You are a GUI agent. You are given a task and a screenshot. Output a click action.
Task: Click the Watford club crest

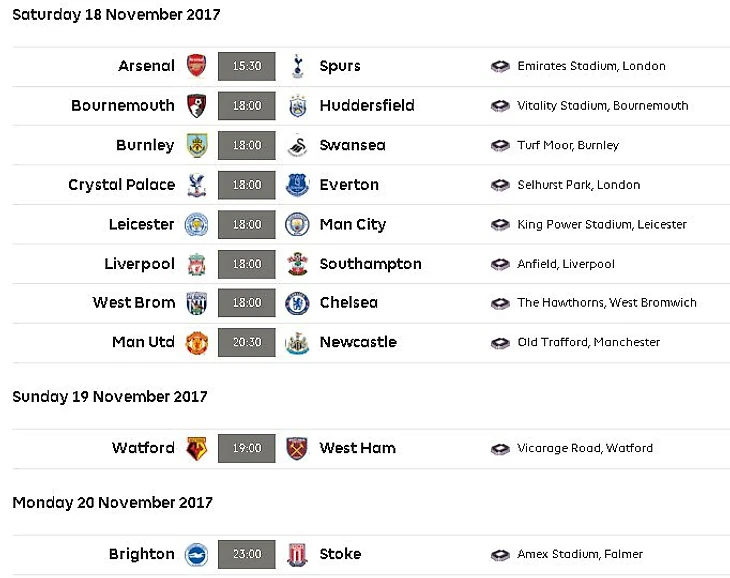click(x=196, y=448)
